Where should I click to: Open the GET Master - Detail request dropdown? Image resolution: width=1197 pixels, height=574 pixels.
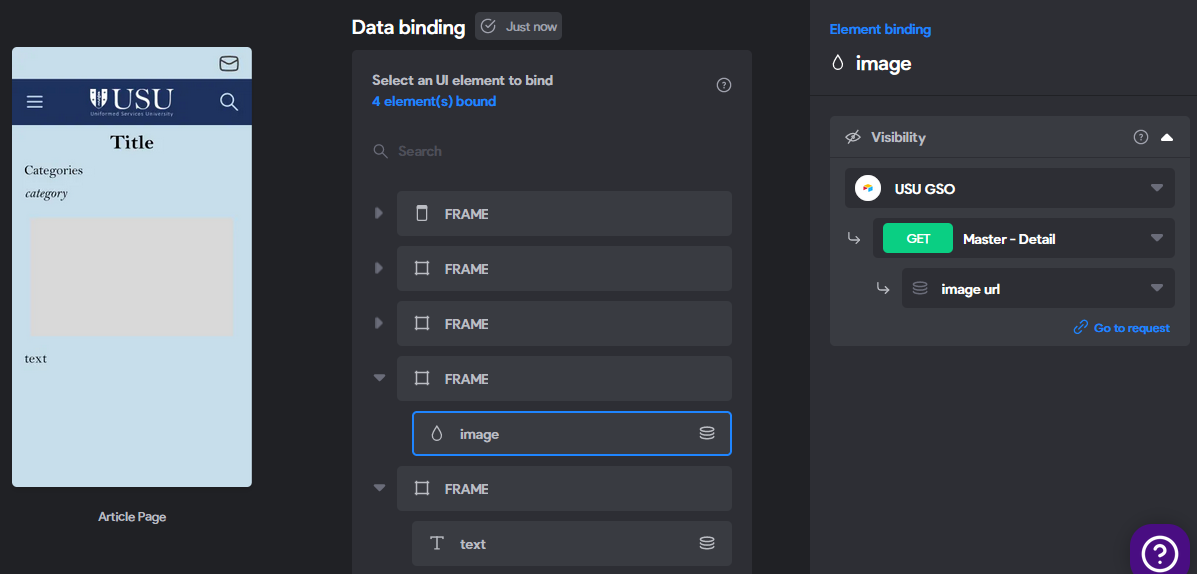[x=1024, y=238]
